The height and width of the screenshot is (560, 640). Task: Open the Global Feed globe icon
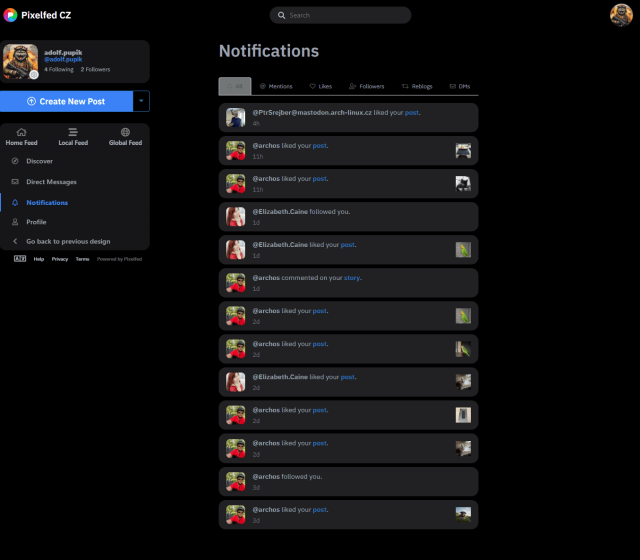coord(125,132)
